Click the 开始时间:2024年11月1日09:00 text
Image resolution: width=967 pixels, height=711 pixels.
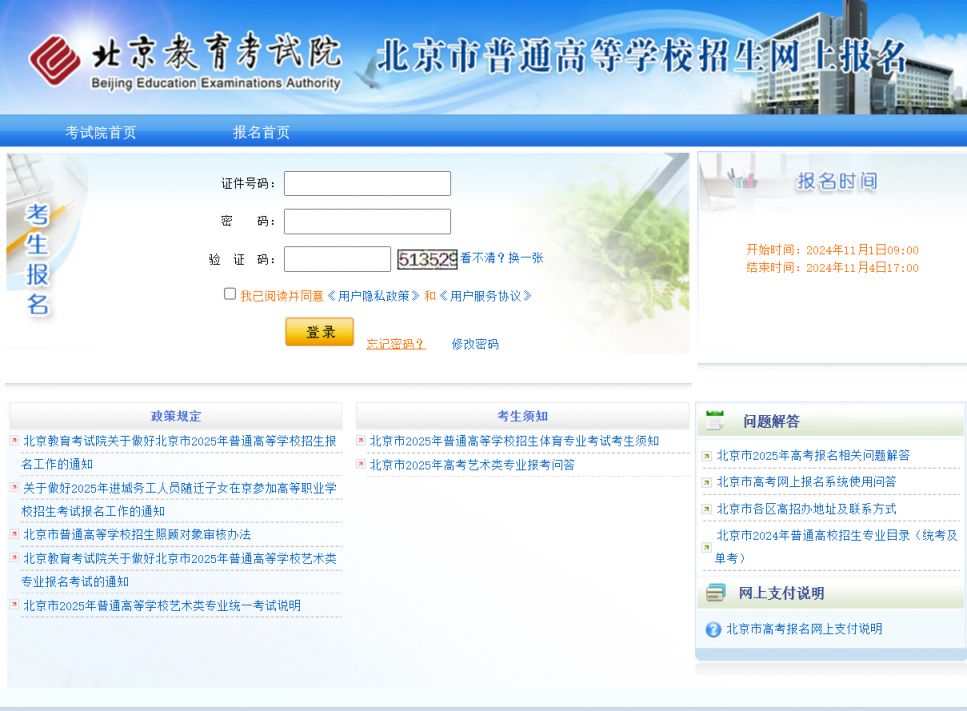pos(833,250)
